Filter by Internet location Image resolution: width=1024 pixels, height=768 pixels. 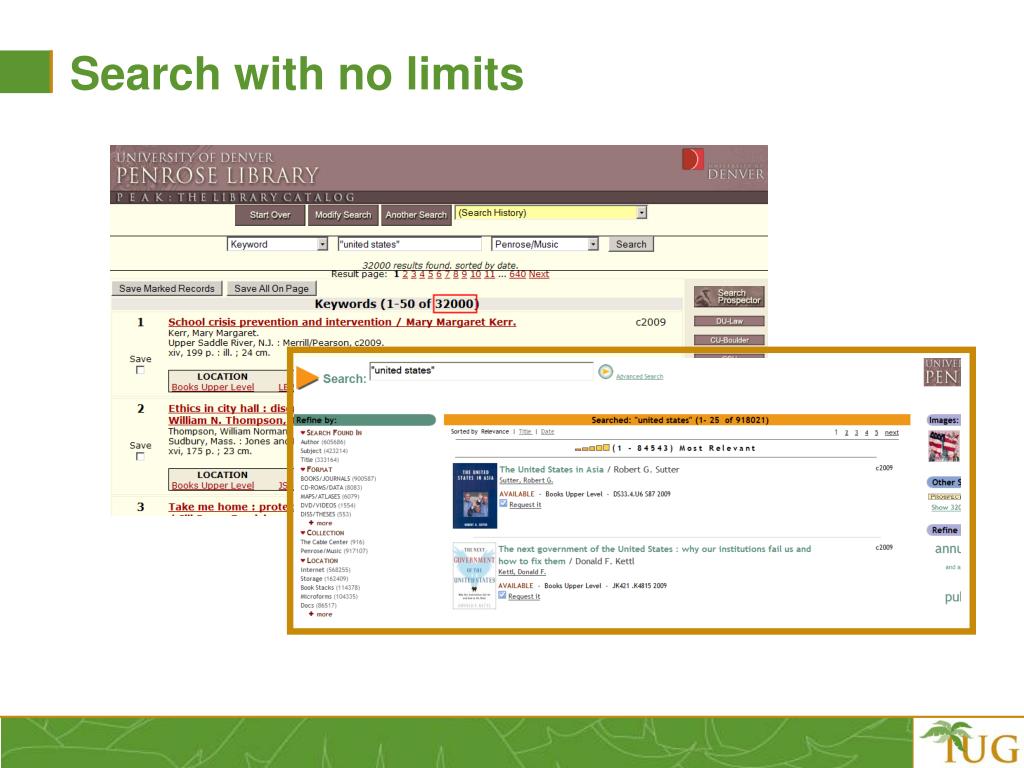tap(325, 570)
